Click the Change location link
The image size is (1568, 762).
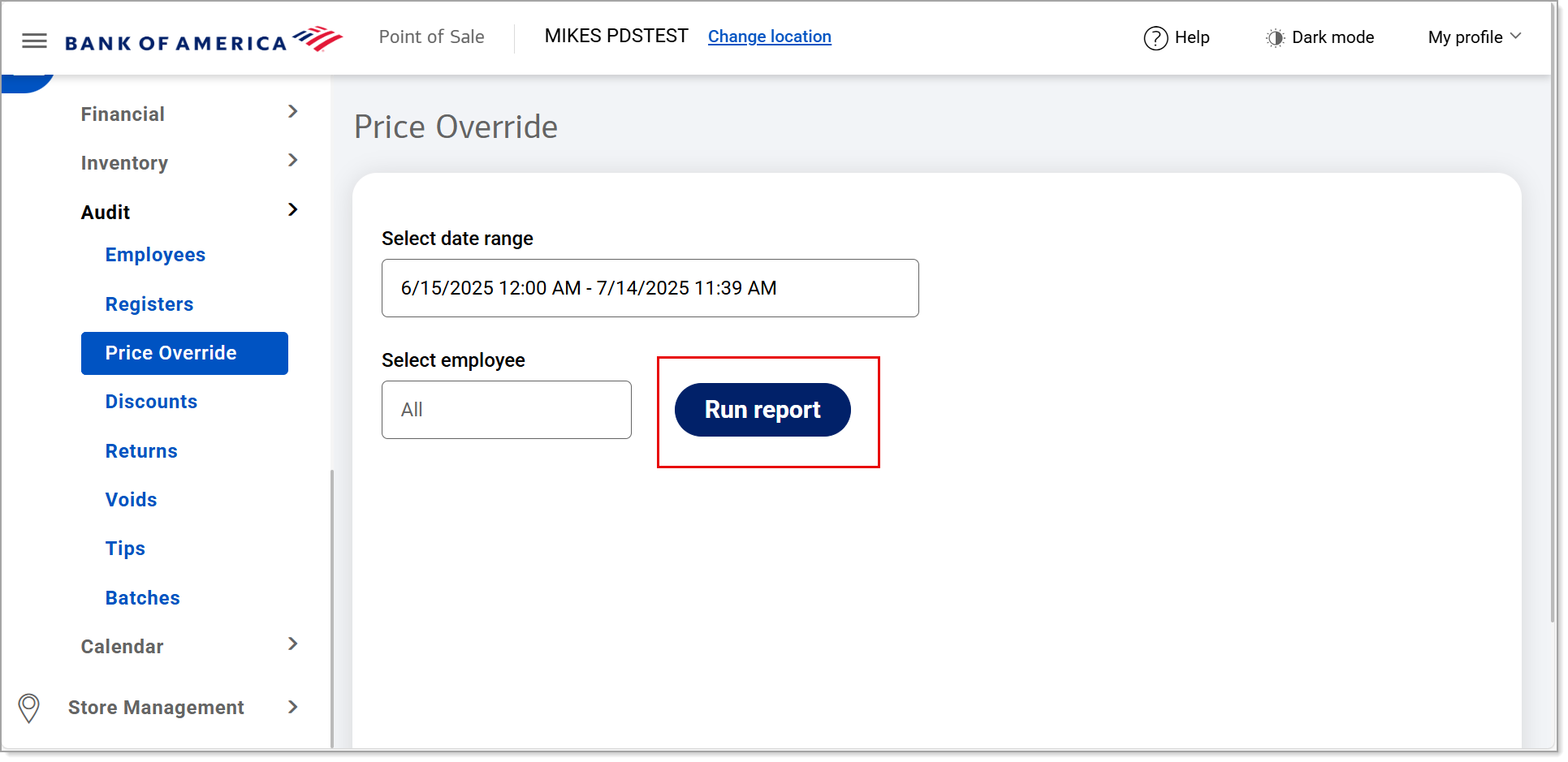(x=769, y=37)
